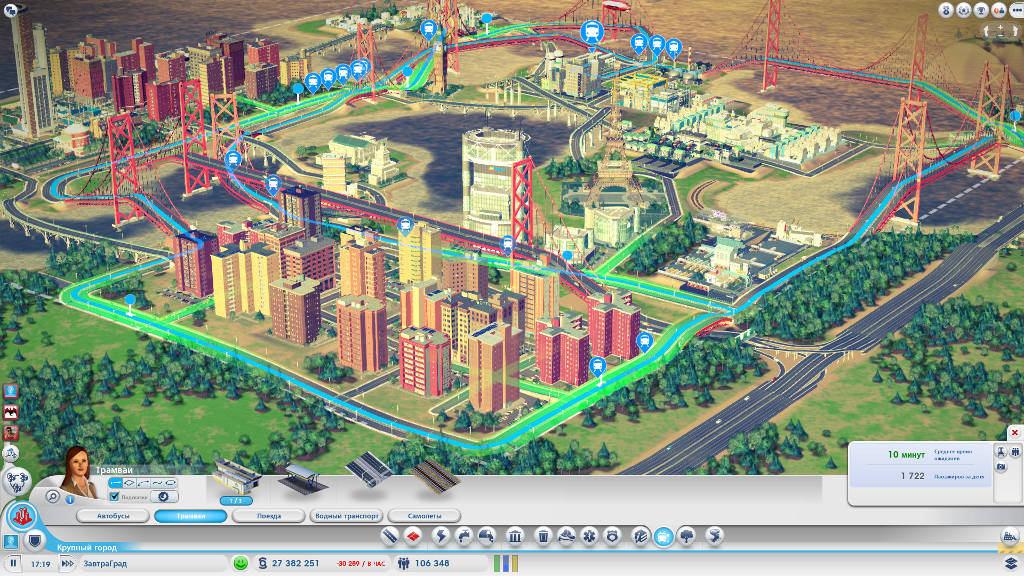The height and width of the screenshot is (576, 1024).
Task: Open the data layers stack icon
Action: click(x=1011, y=563)
